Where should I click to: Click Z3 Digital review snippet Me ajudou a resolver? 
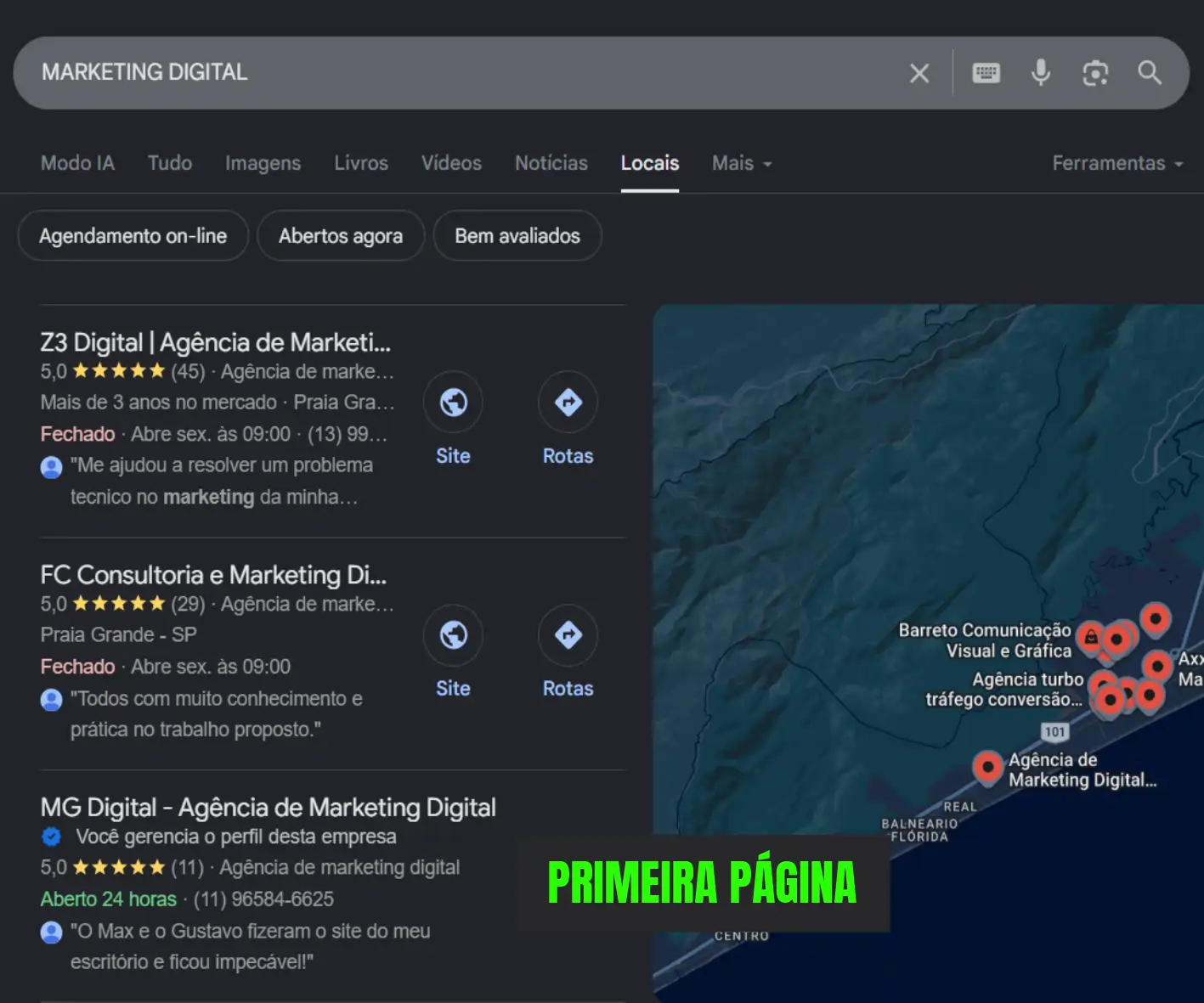click(222, 481)
